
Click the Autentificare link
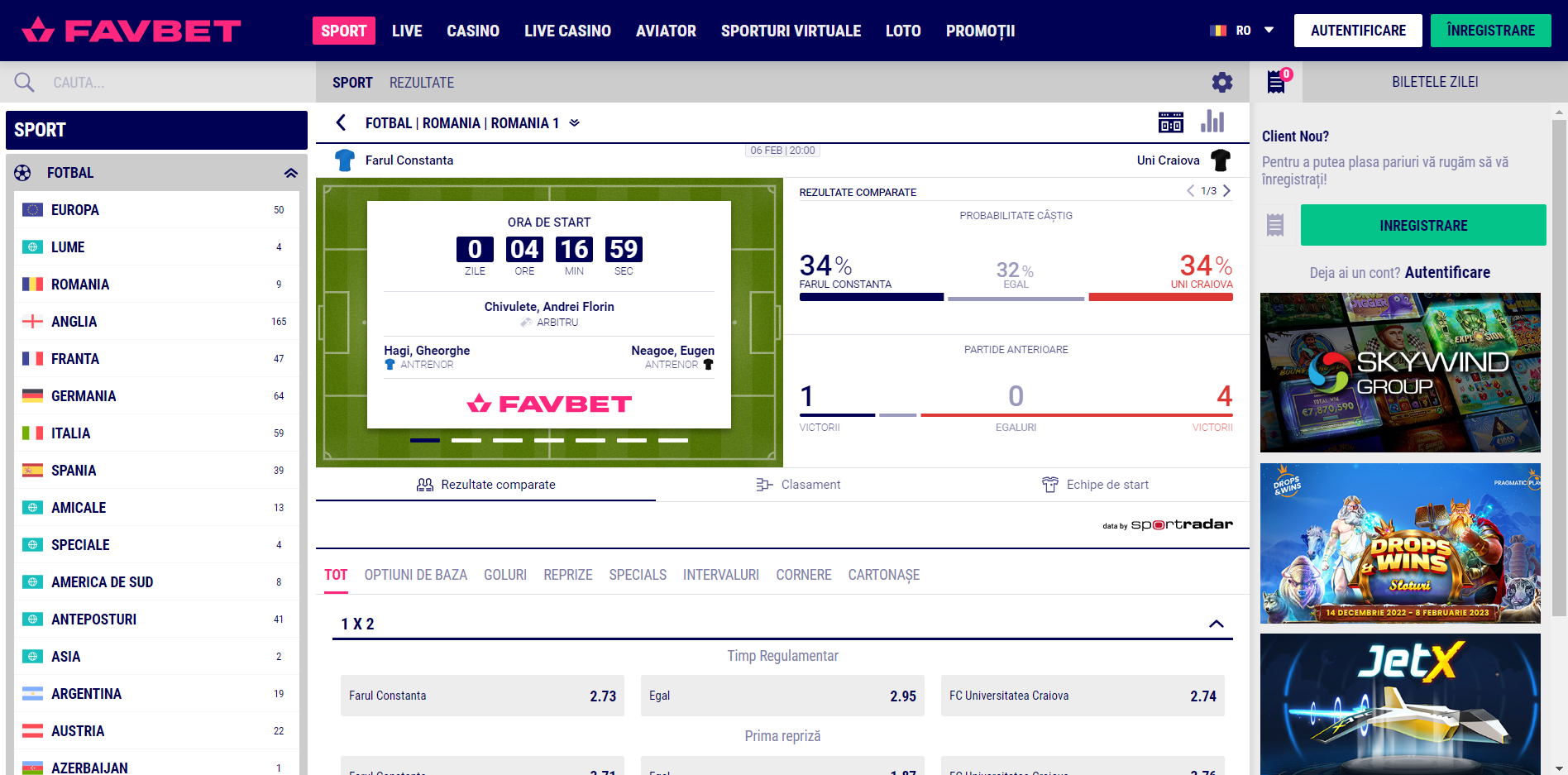pyautogui.click(x=1447, y=272)
